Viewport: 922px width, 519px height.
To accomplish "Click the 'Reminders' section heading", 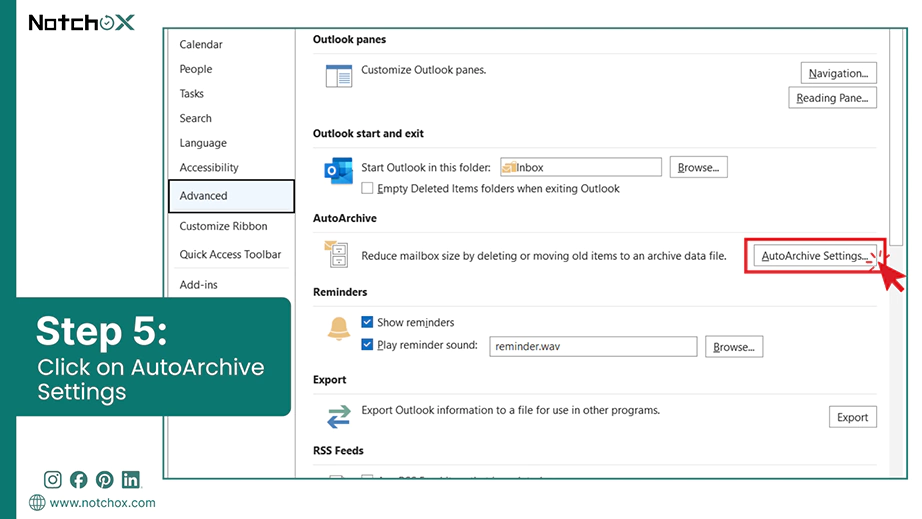I will tap(340, 292).
